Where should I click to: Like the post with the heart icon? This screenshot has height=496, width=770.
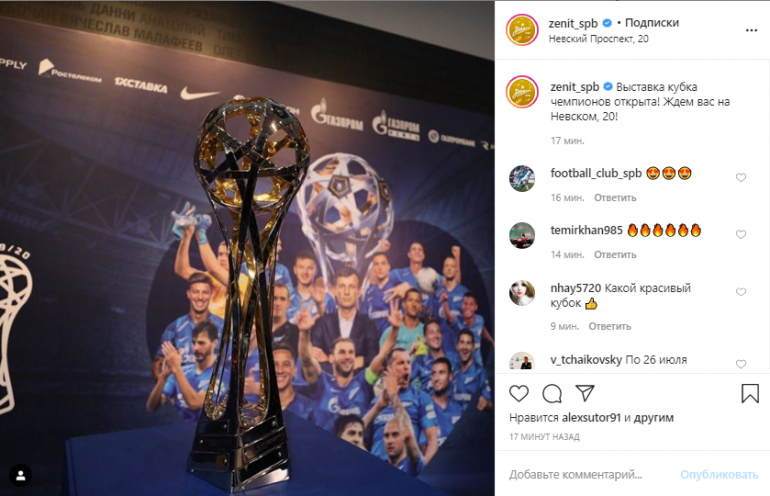tap(519, 393)
